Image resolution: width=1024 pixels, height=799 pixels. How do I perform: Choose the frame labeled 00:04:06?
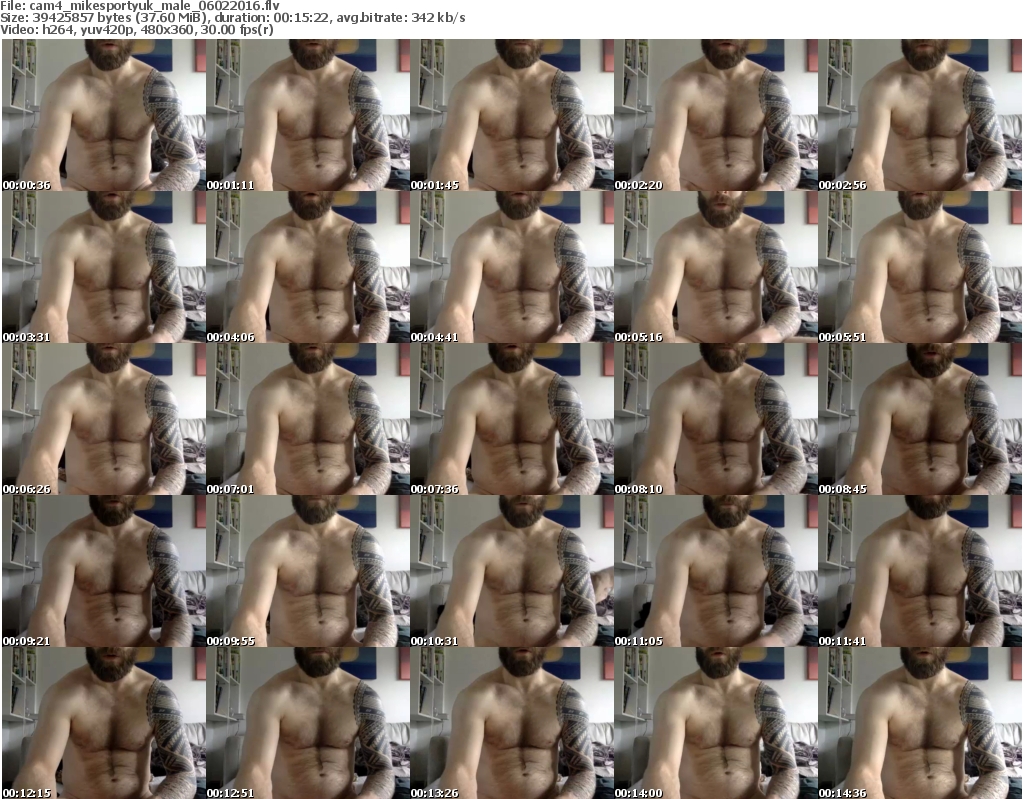(308, 267)
